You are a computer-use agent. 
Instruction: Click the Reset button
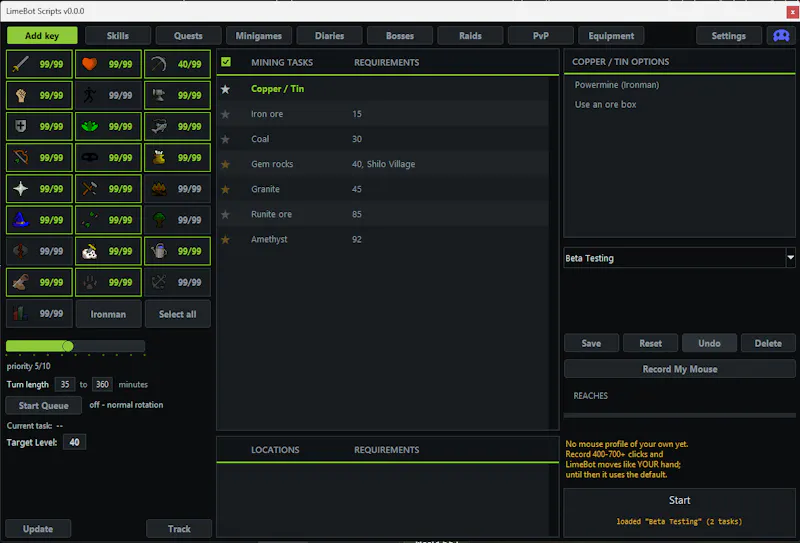point(651,343)
